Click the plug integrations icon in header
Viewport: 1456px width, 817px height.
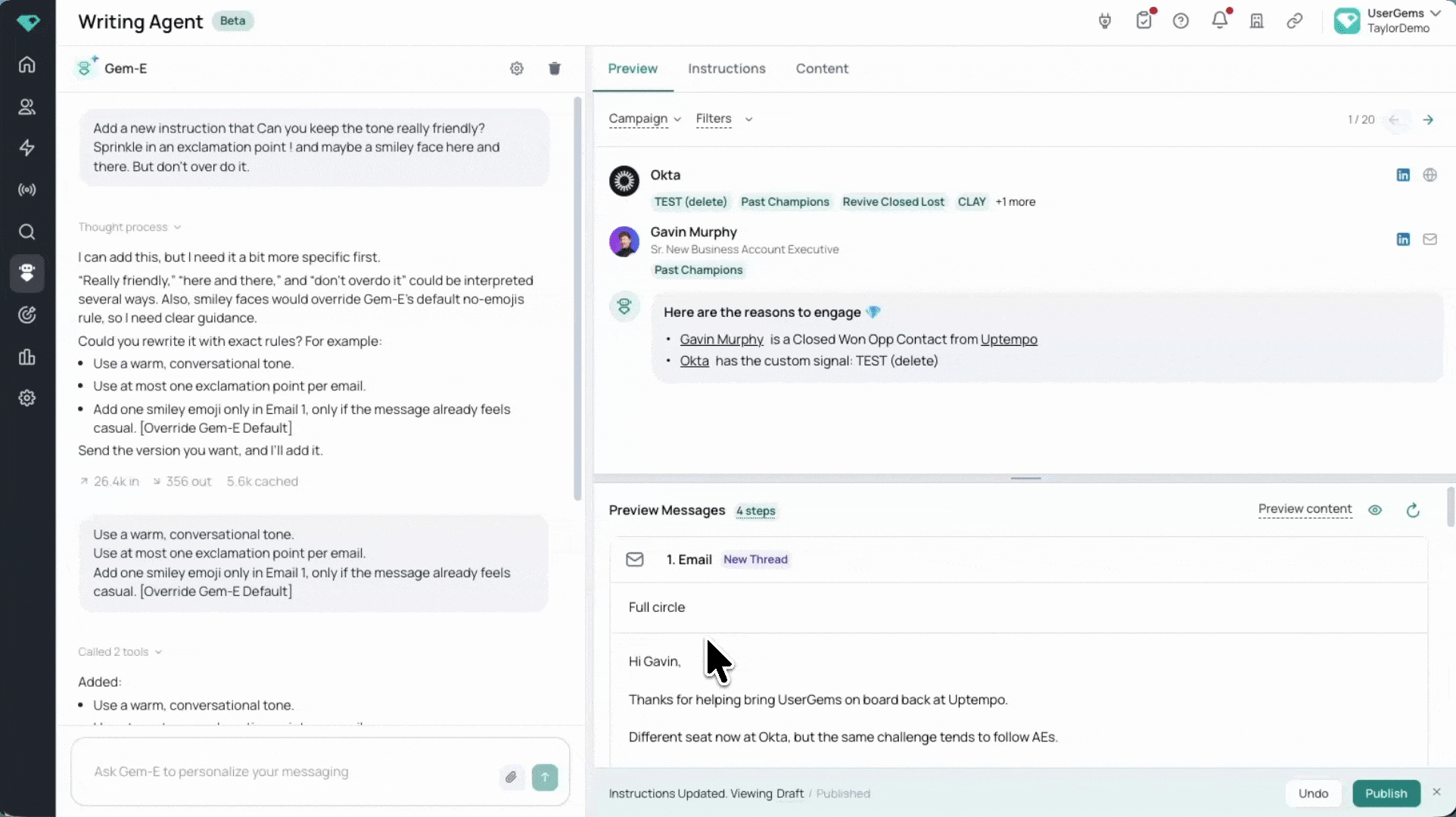1105,21
